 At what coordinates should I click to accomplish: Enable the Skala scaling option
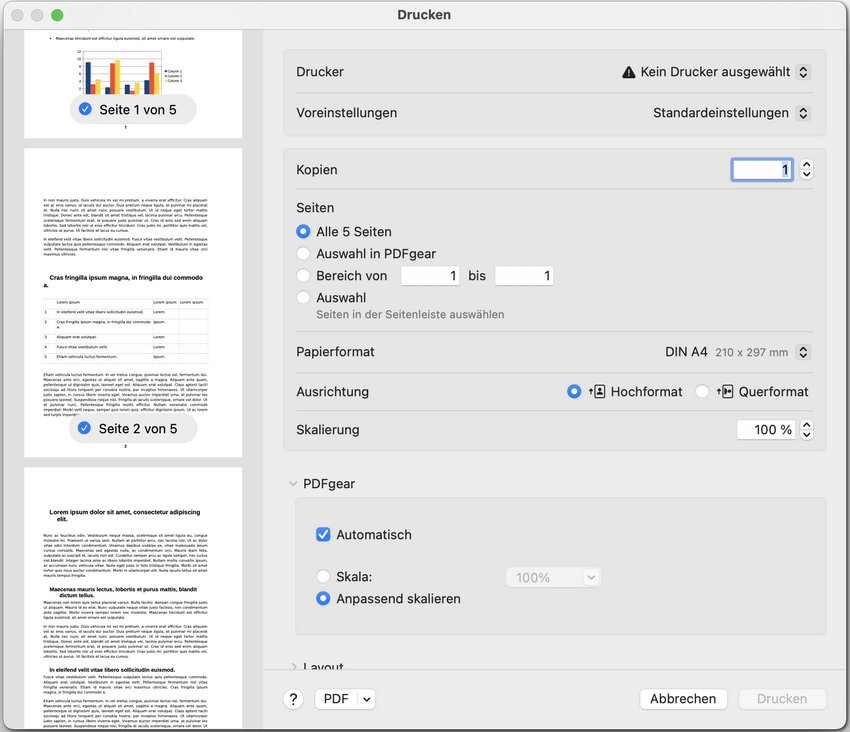click(x=323, y=576)
